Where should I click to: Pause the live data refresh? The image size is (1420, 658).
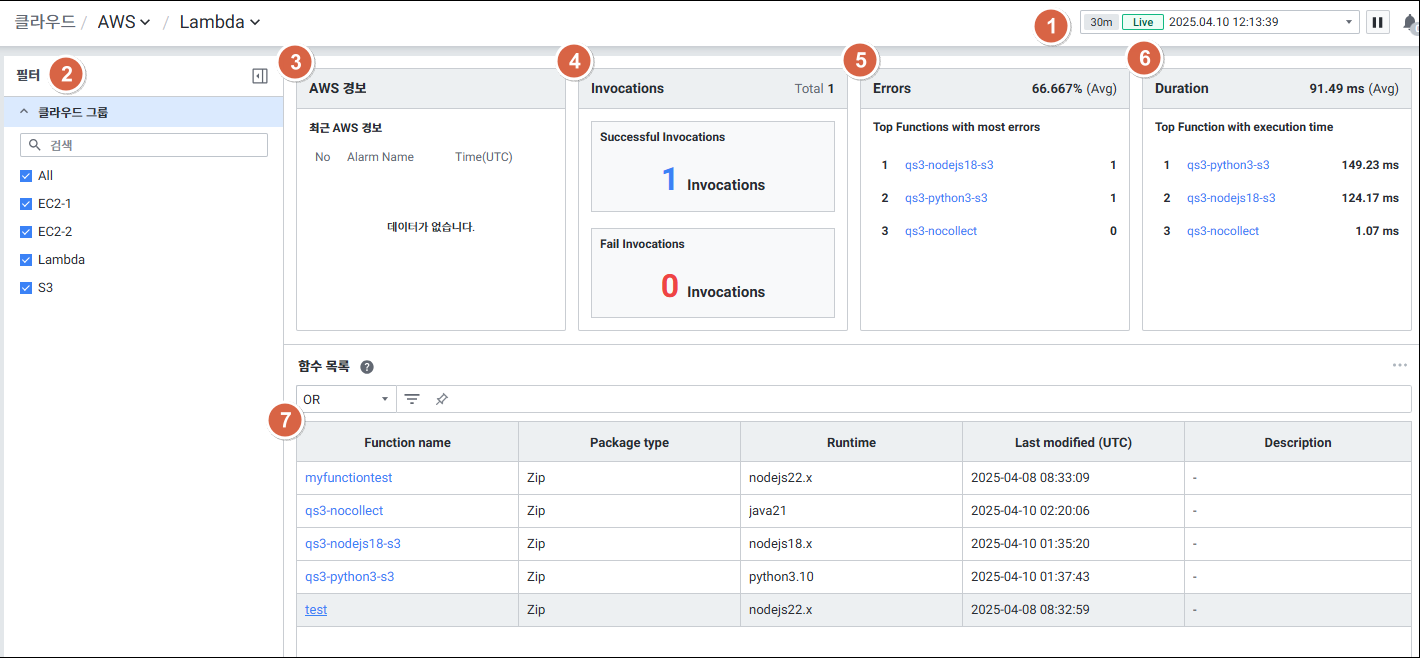(x=1377, y=22)
